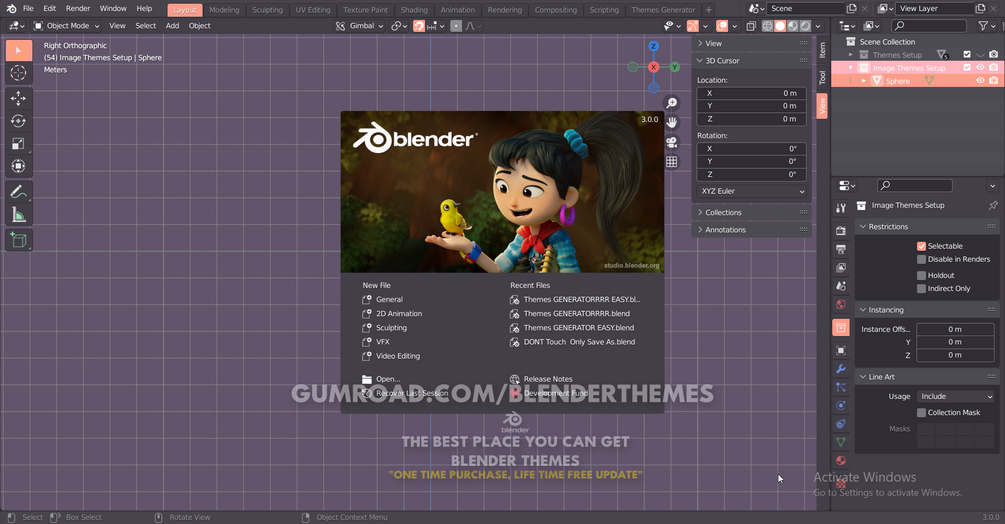Toggle the Selectable checkbox

click(x=921, y=246)
